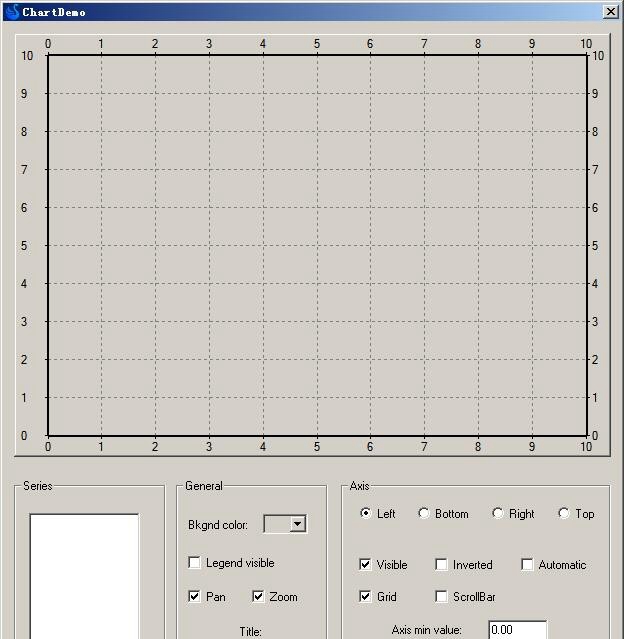
Task: Disable the Pan checkbox
Action: point(194,597)
